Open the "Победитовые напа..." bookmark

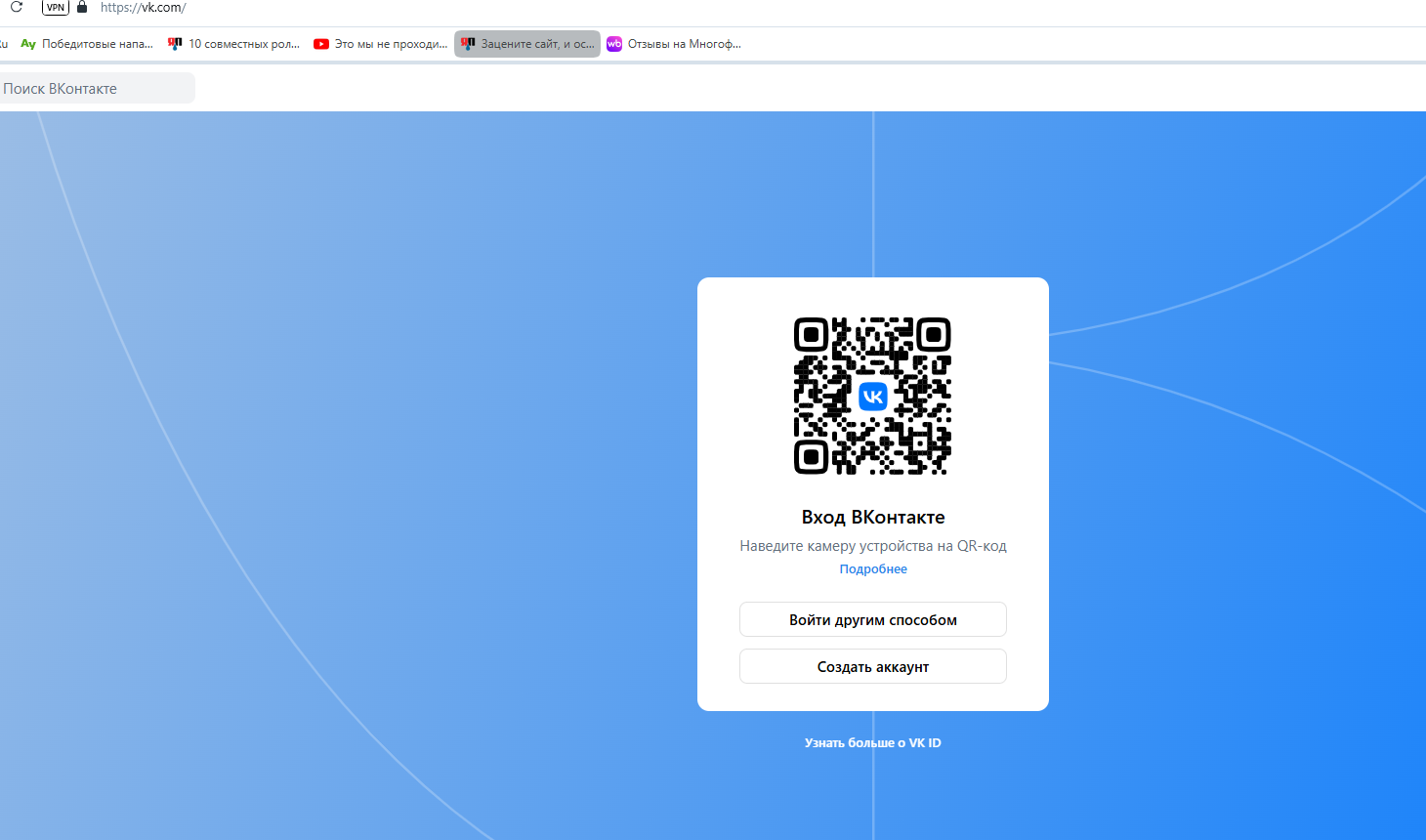[87, 44]
